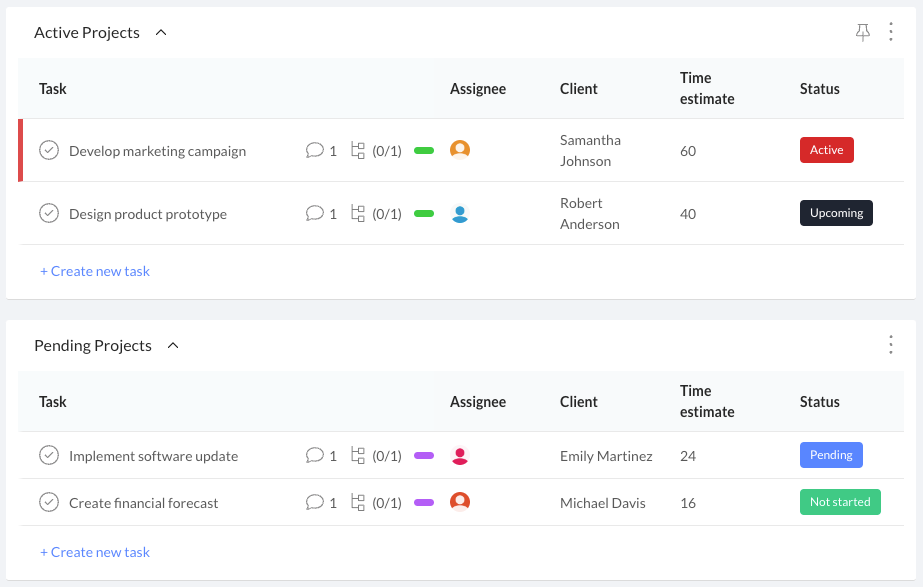923x587 pixels.
Task: Open comments on Implement software update
Action: pos(315,456)
